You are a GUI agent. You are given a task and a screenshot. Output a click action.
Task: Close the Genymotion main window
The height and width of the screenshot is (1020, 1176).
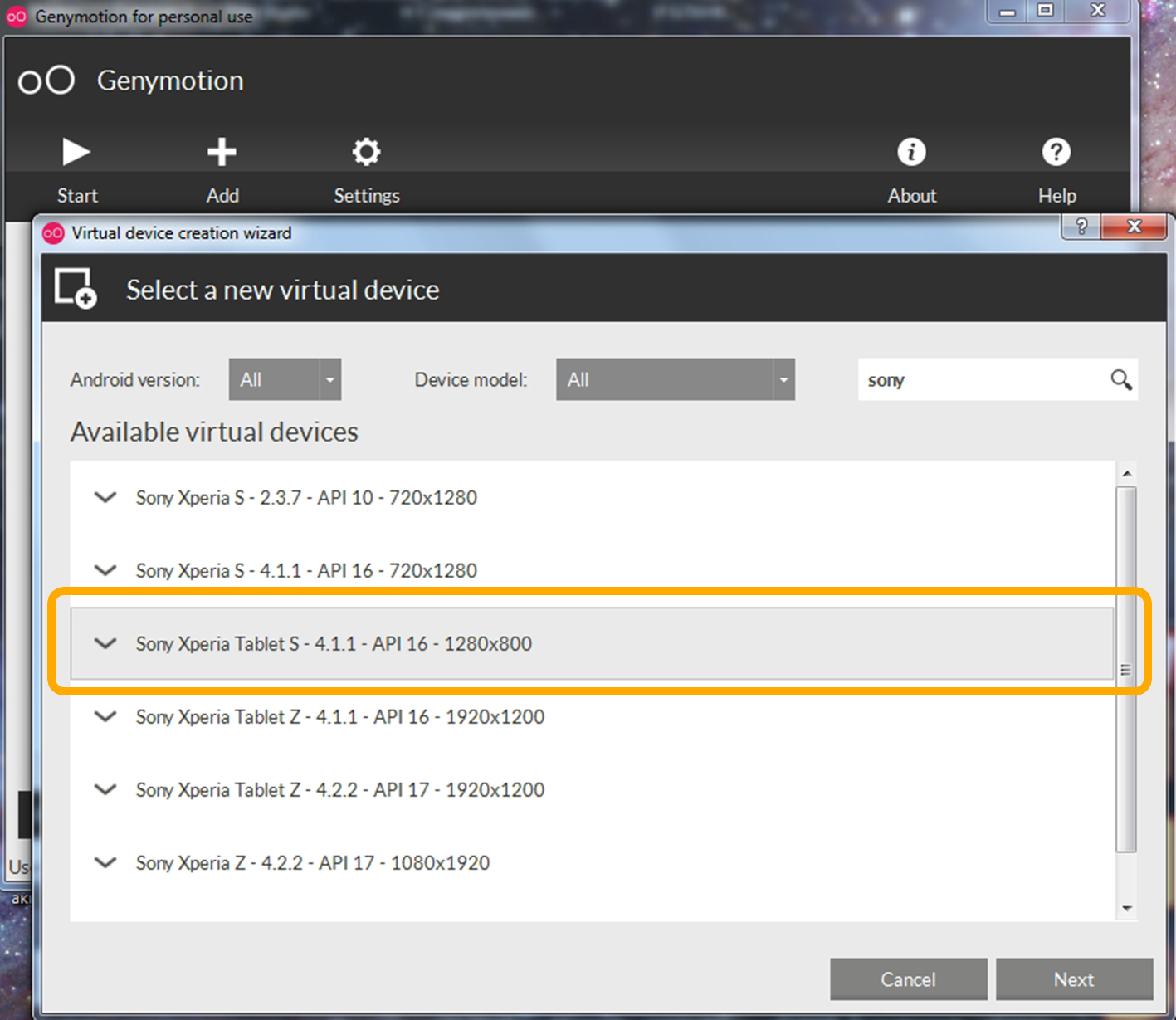[1097, 11]
